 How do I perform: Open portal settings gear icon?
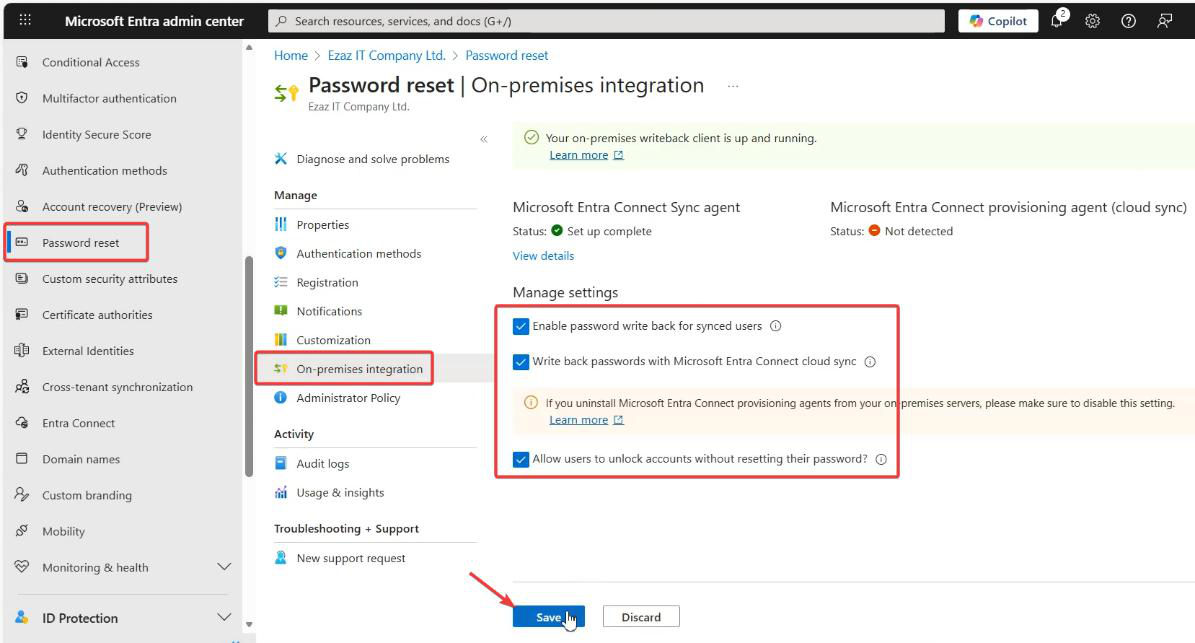1092,21
